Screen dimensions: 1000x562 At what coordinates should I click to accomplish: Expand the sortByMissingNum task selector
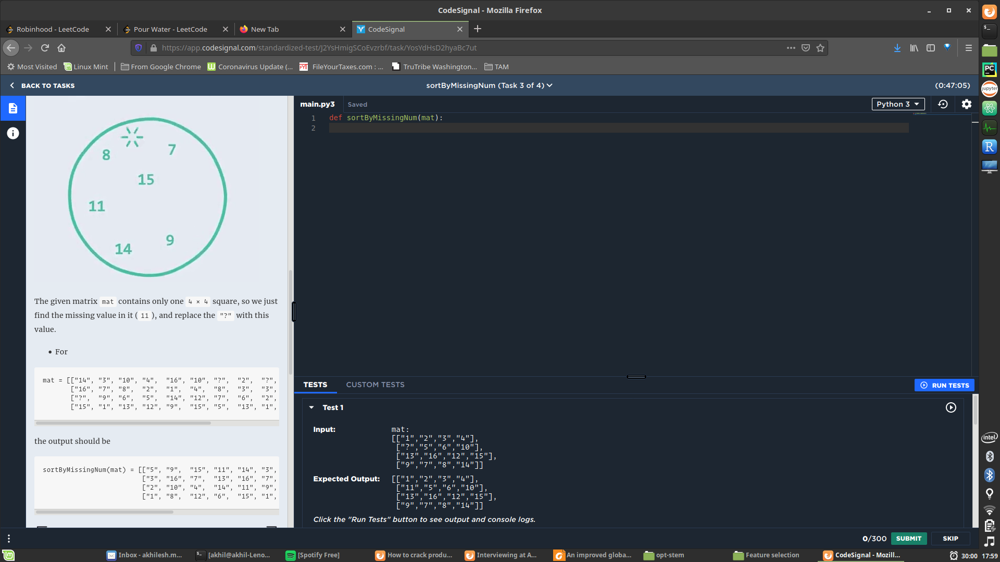click(x=489, y=85)
